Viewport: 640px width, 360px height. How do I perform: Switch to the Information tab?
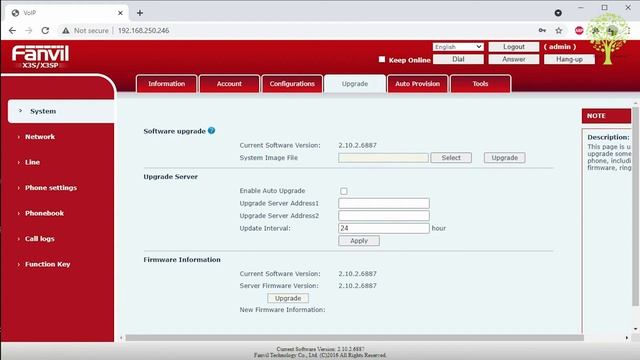[167, 84]
